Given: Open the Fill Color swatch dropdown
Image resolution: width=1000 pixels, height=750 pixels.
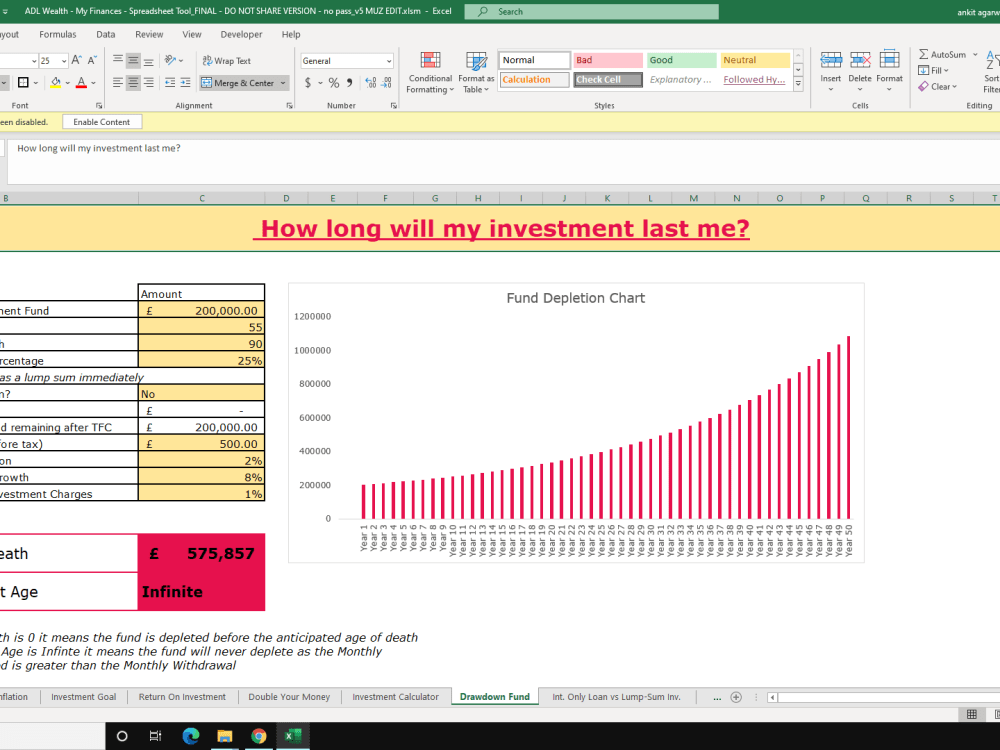Looking at the screenshot, I should [67, 82].
